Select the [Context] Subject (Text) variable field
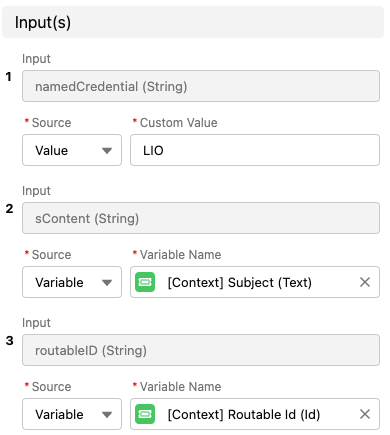The width and height of the screenshot is (390, 435). [255, 282]
